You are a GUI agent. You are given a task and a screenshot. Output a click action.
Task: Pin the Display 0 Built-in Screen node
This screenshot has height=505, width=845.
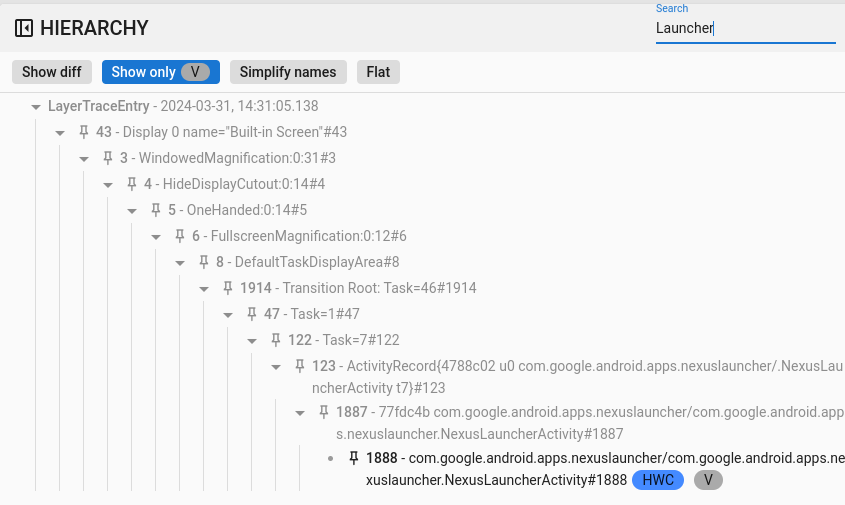tap(84, 132)
